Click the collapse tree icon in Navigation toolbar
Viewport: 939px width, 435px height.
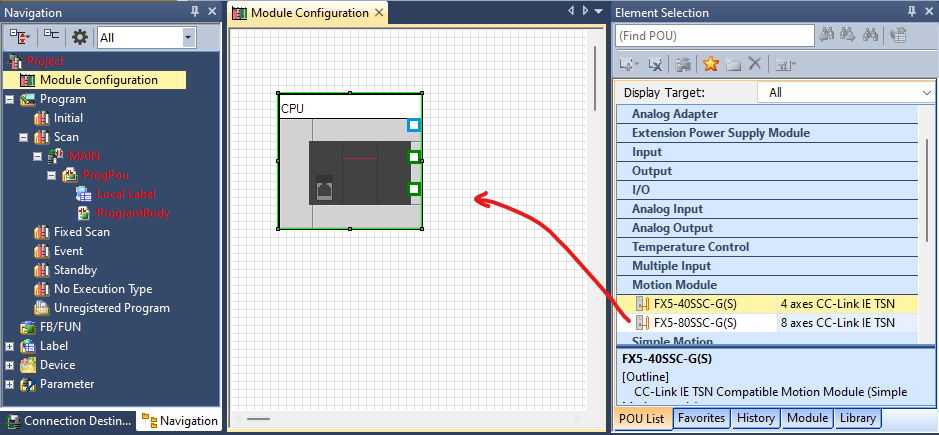click(52, 37)
